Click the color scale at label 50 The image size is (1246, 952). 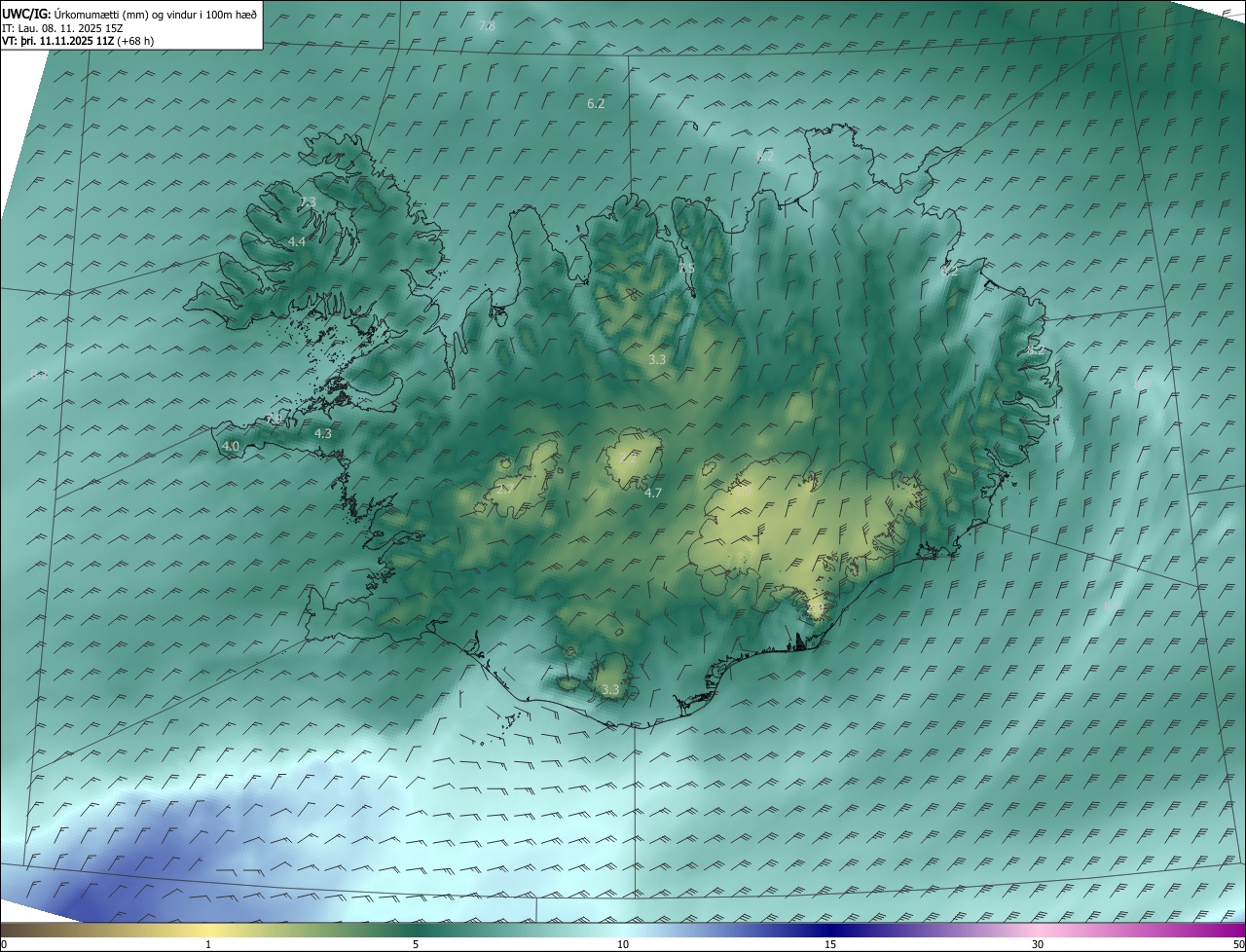(x=1238, y=944)
